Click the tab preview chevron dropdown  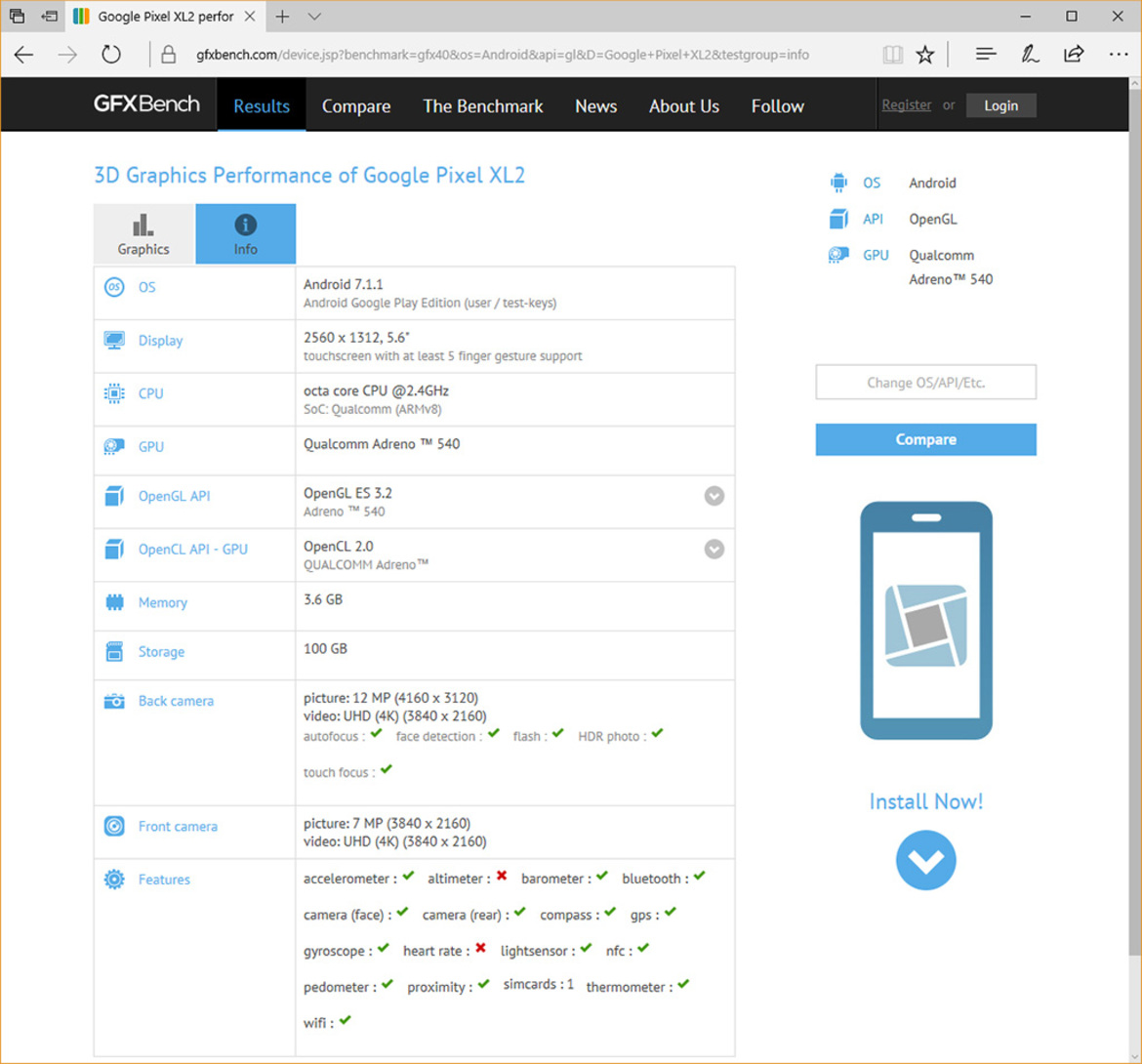(x=314, y=17)
